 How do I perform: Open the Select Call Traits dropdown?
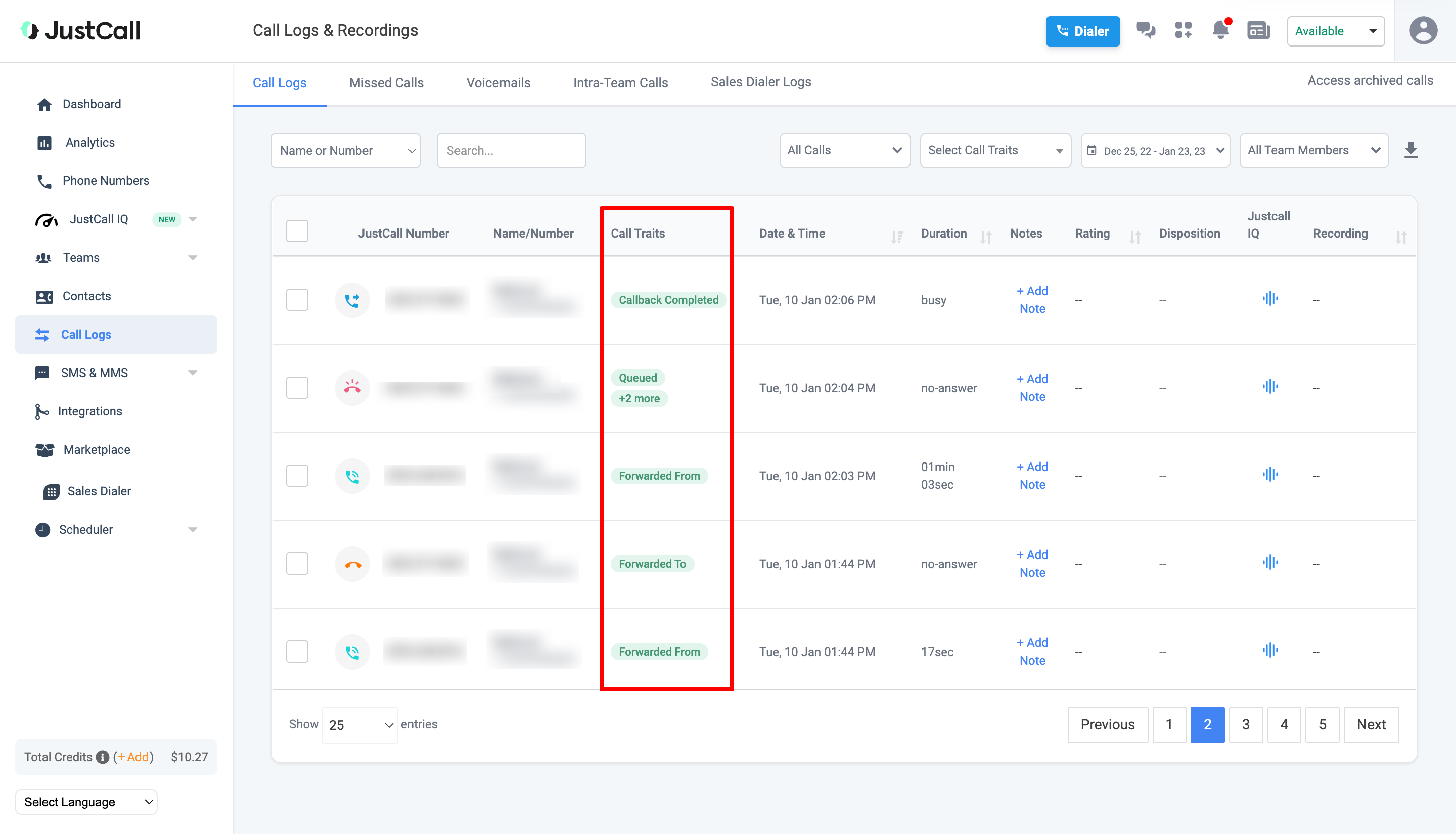(995, 150)
